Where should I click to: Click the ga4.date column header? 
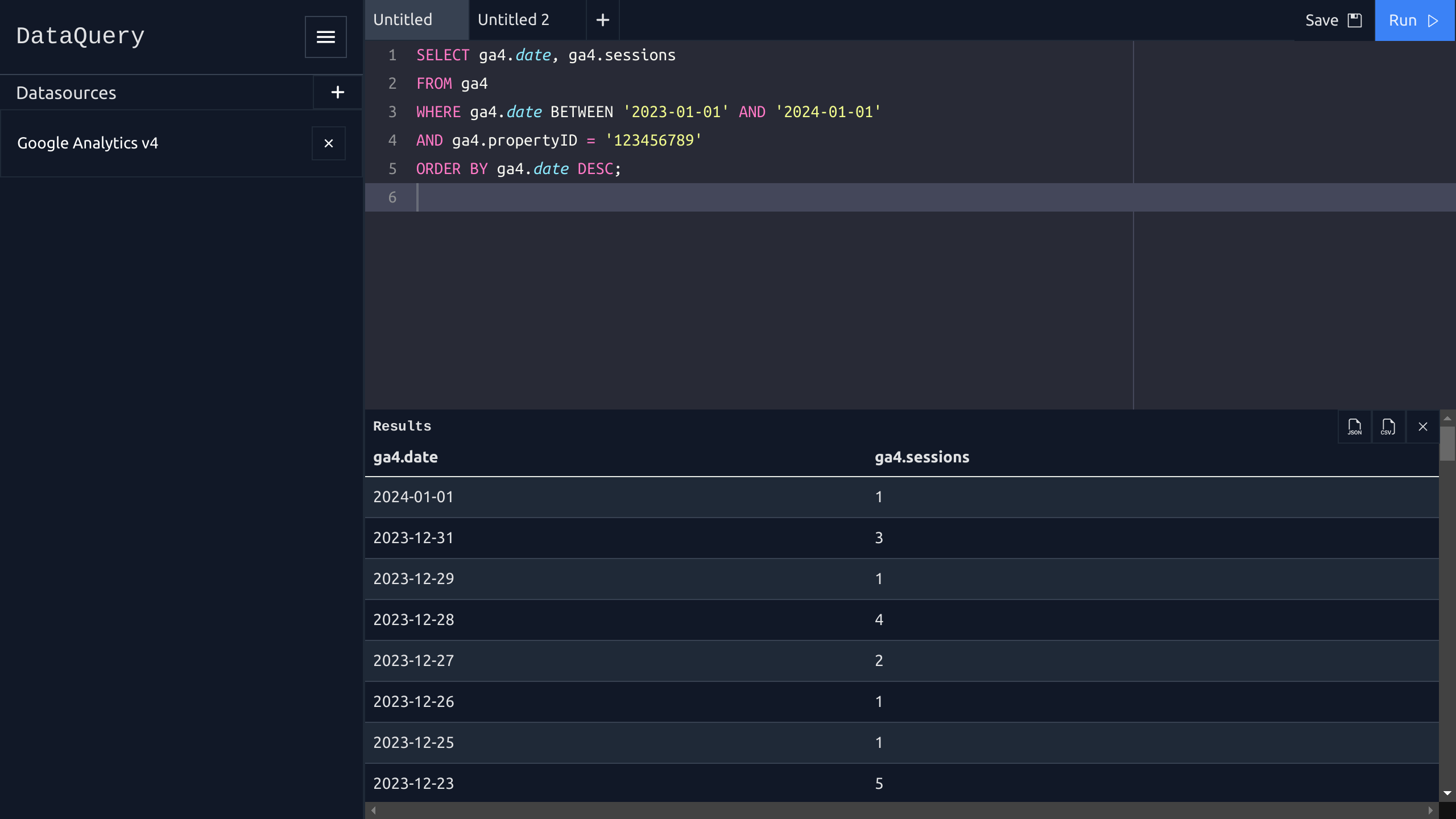point(405,457)
